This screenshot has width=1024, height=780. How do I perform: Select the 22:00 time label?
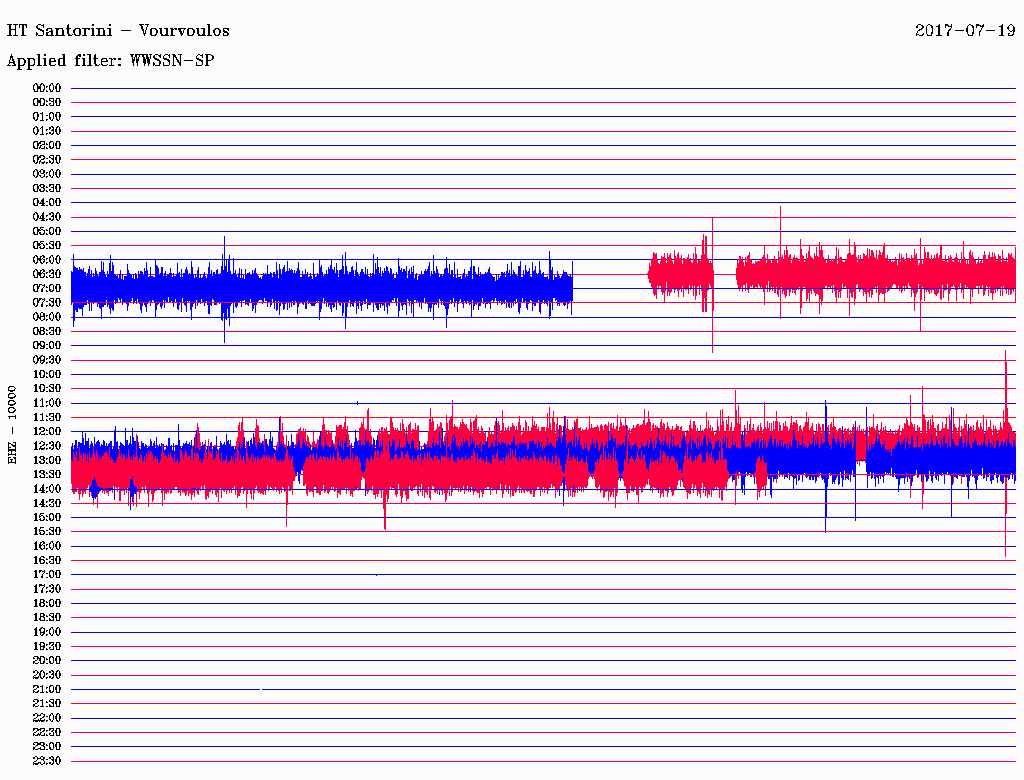tap(47, 718)
